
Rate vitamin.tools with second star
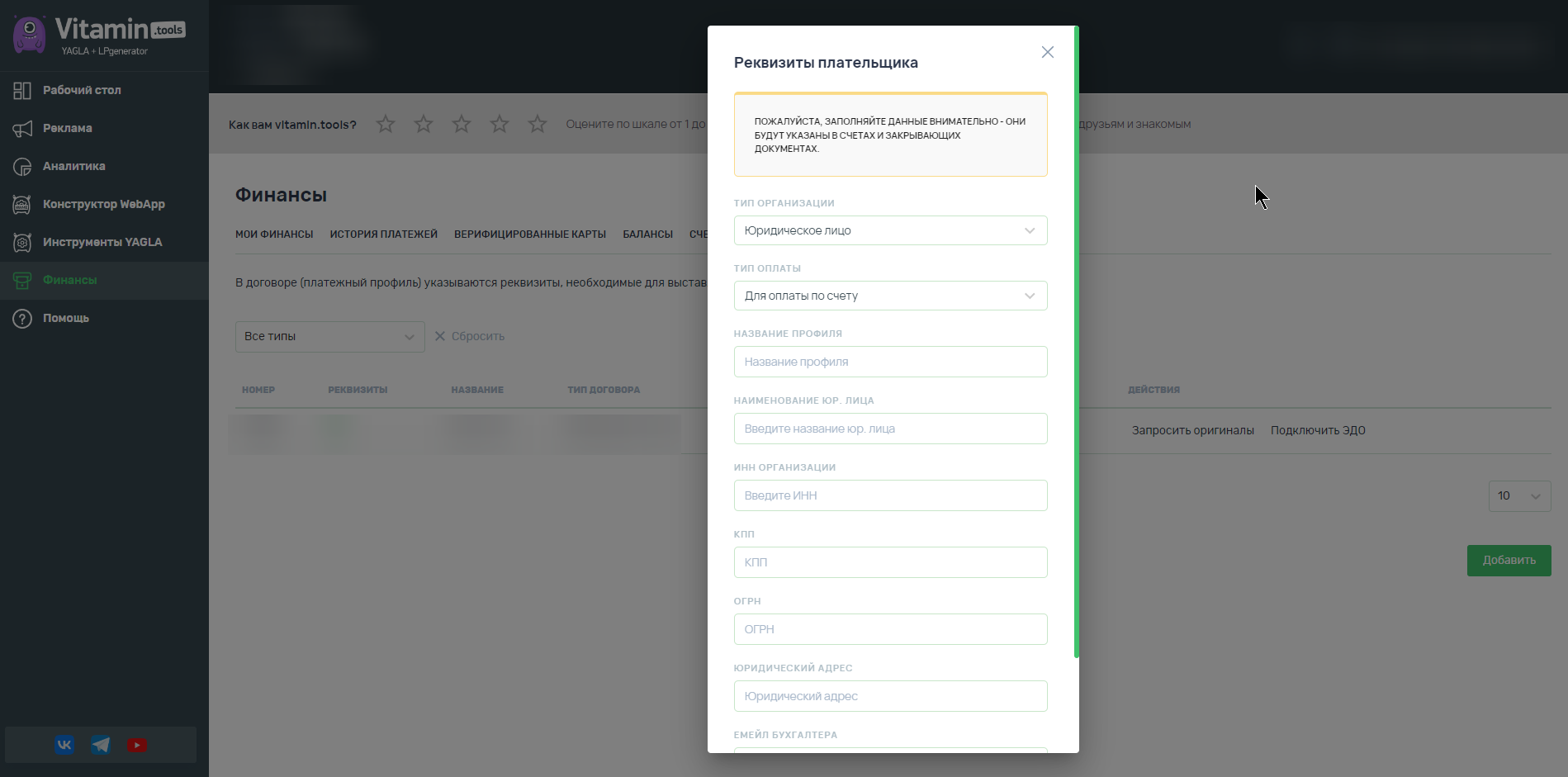tap(424, 124)
